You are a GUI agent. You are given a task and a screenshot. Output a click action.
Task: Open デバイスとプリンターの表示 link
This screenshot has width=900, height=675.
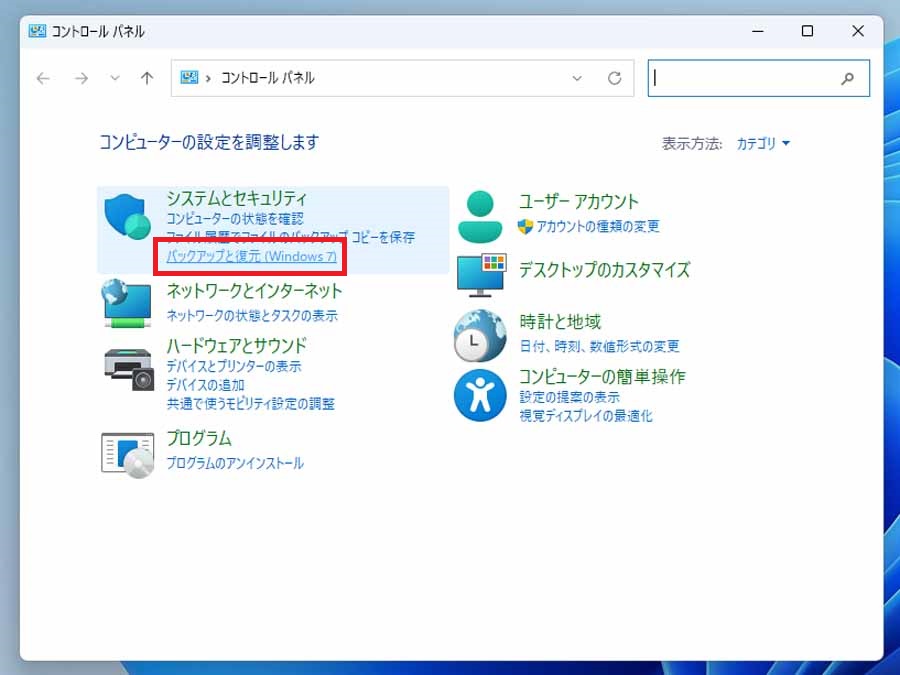point(234,366)
